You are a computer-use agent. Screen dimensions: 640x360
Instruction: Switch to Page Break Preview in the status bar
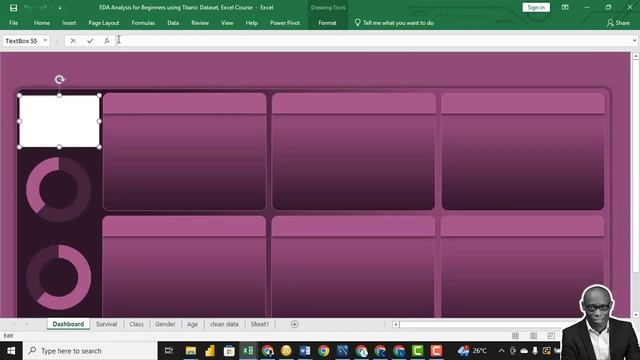[x=551, y=336]
